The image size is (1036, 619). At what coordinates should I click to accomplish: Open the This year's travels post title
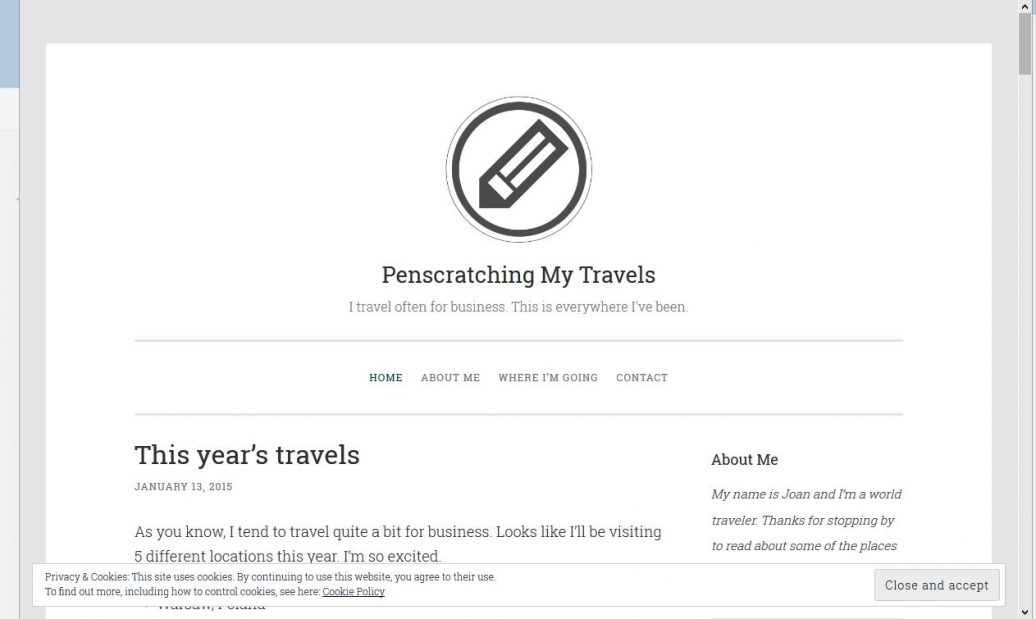point(247,455)
